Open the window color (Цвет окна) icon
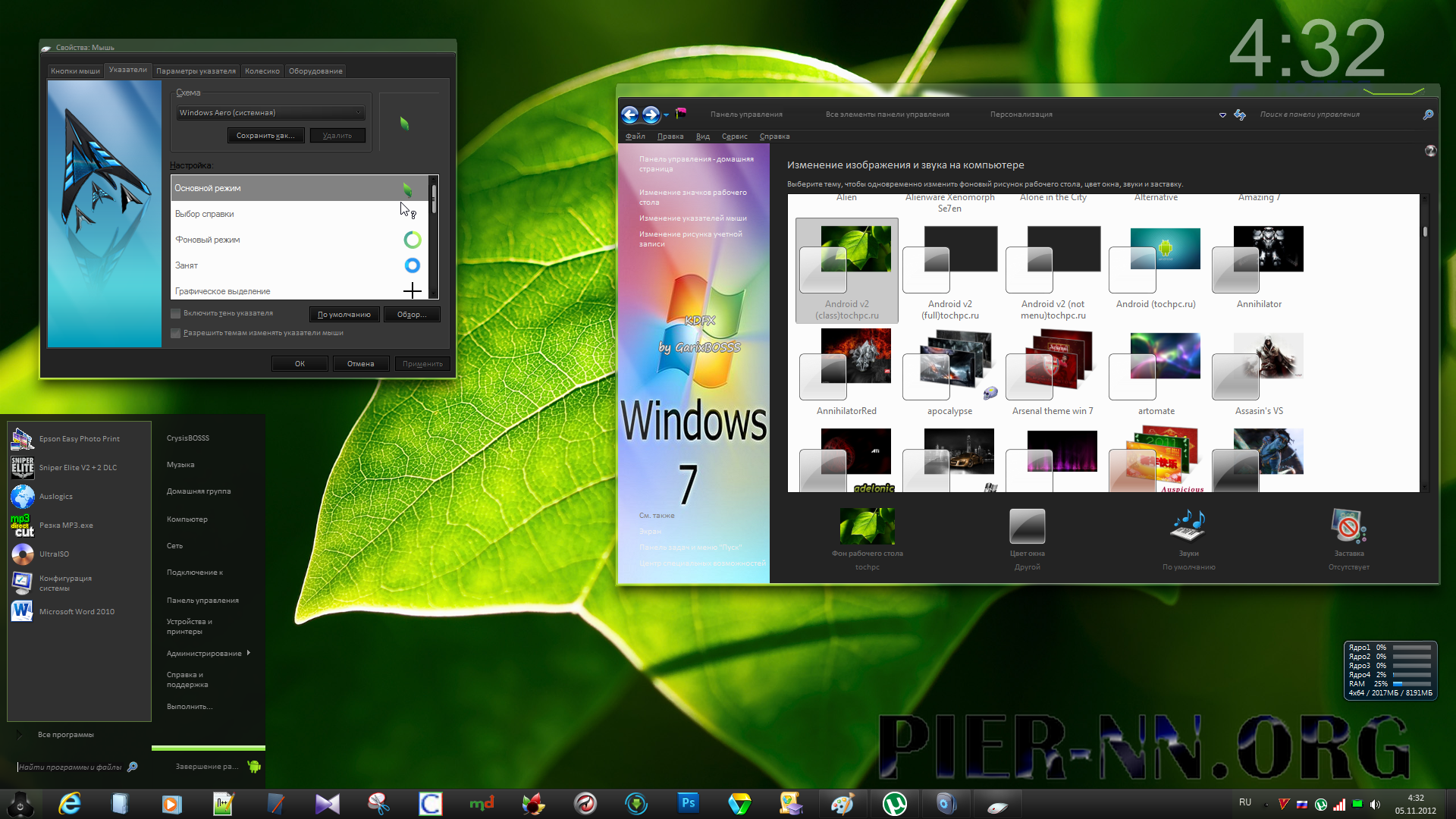Image resolution: width=1456 pixels, height=819 pixels. click(1028, 526)
